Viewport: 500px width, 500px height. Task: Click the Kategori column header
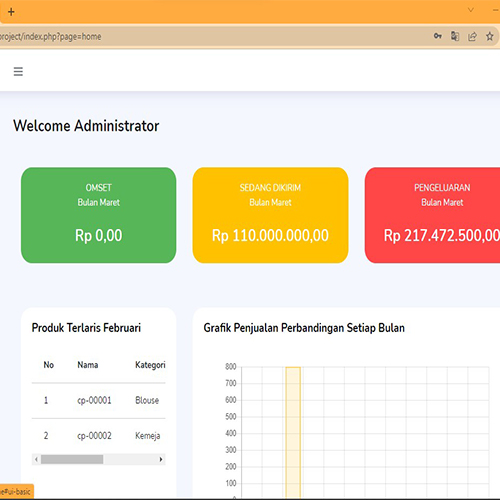pos(150,365)
